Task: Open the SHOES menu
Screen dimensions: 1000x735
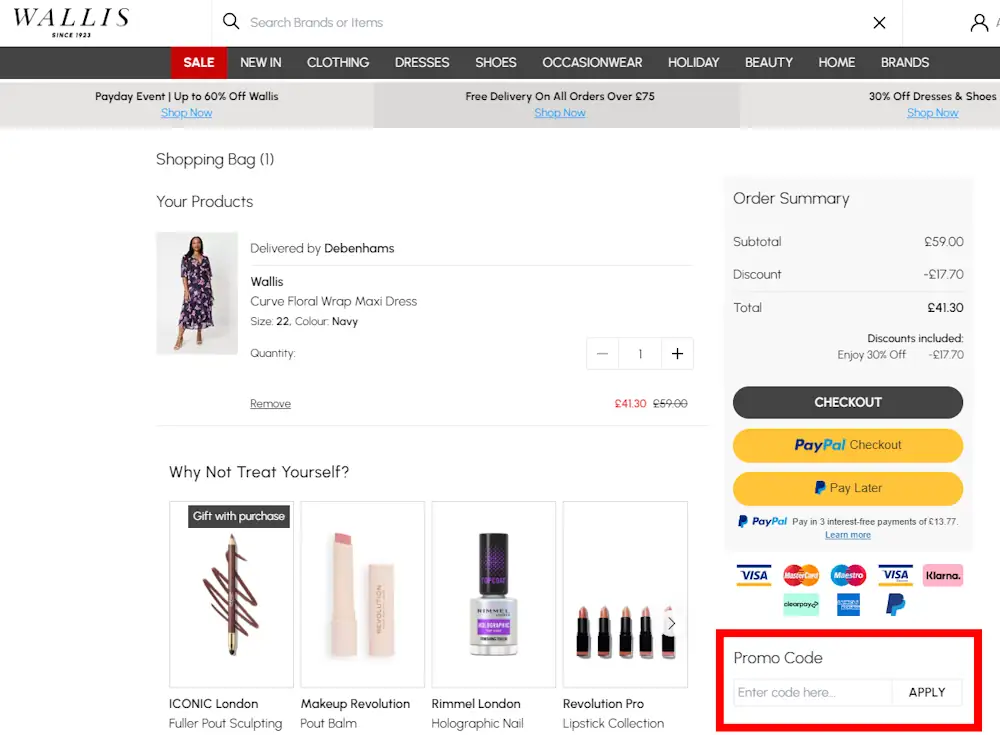Action: (x=496, y=63)
